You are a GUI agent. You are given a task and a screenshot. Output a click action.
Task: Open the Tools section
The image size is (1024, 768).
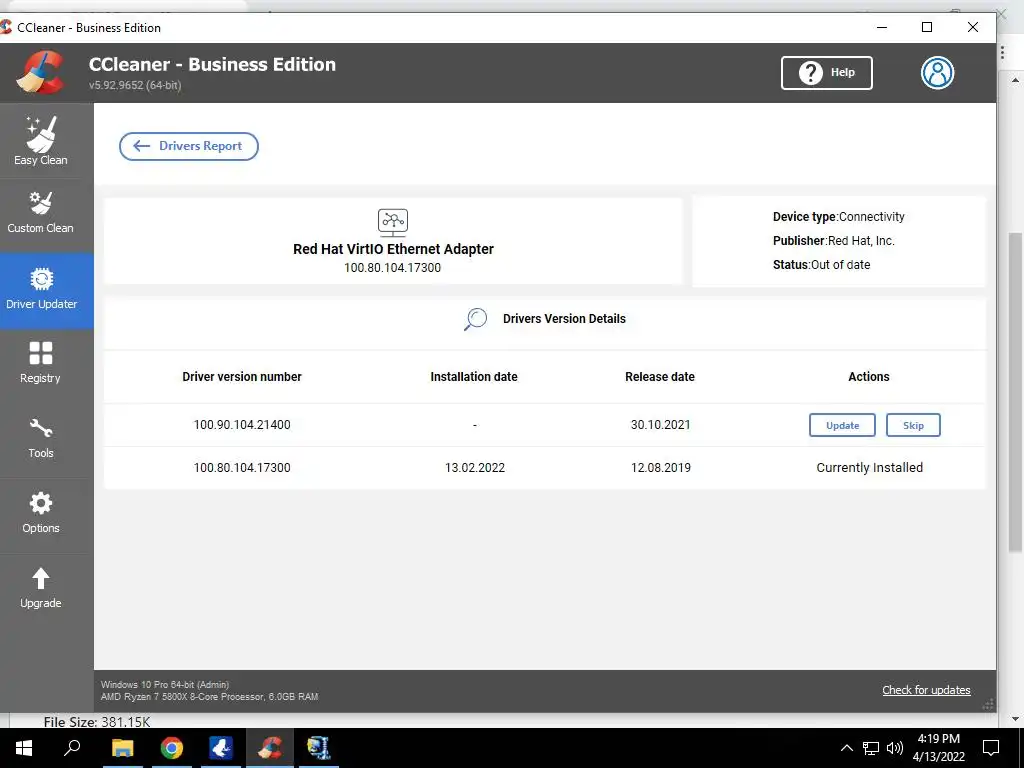click(x=40, y=438)
